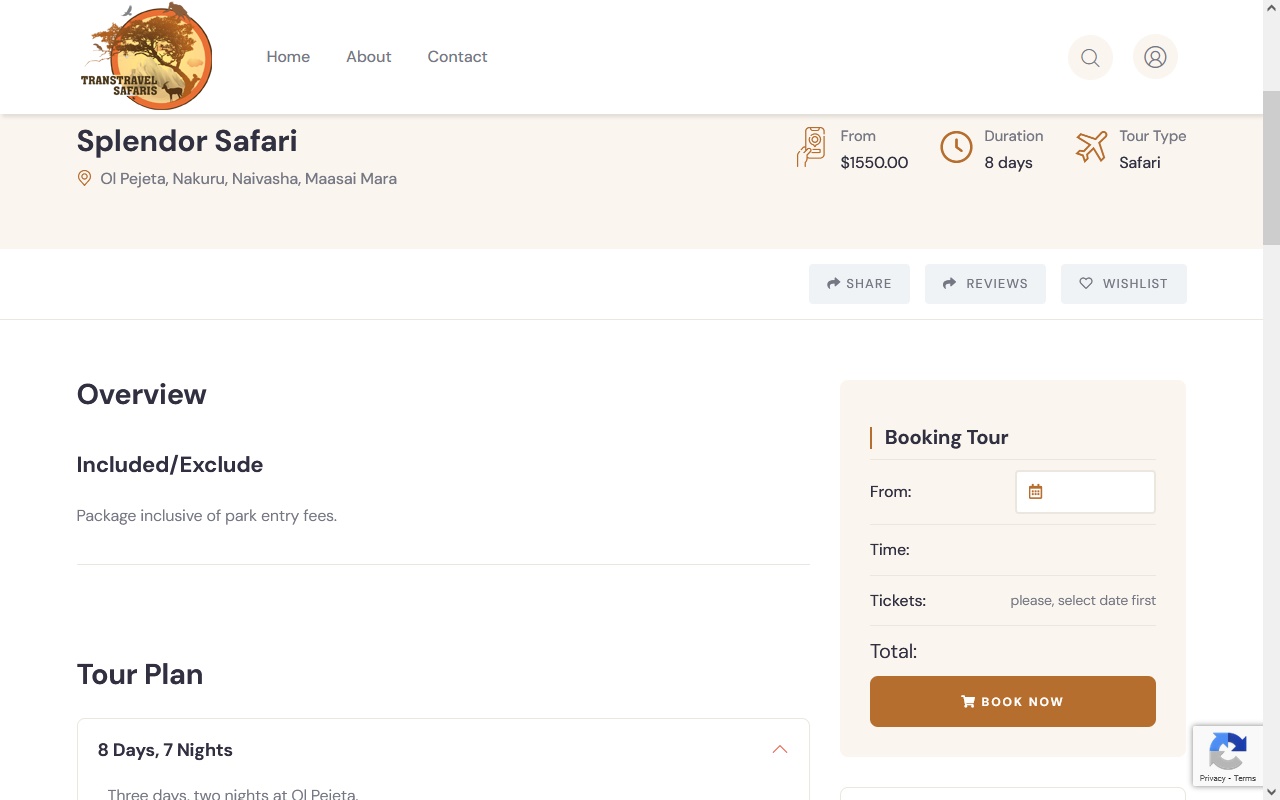Add tour to Wishlist
Viewport: 1280px width, 800px height.
point(1124,284)
